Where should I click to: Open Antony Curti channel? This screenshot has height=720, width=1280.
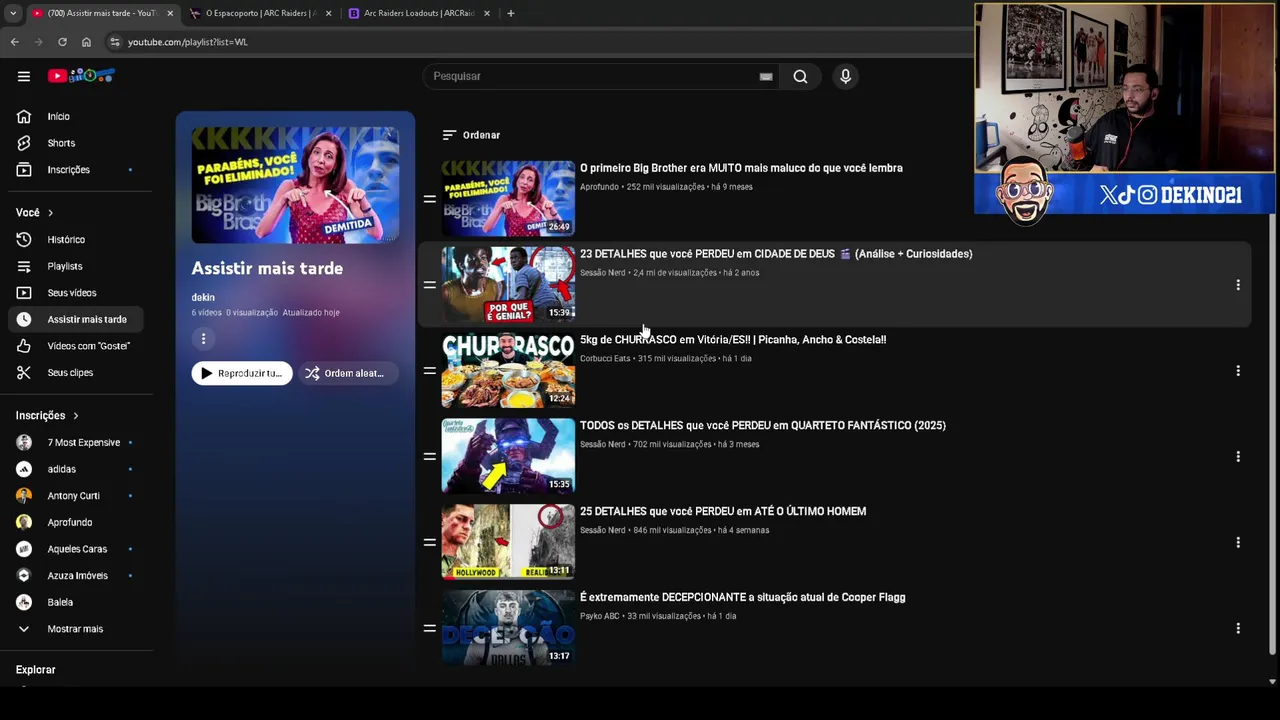[78, 496]
